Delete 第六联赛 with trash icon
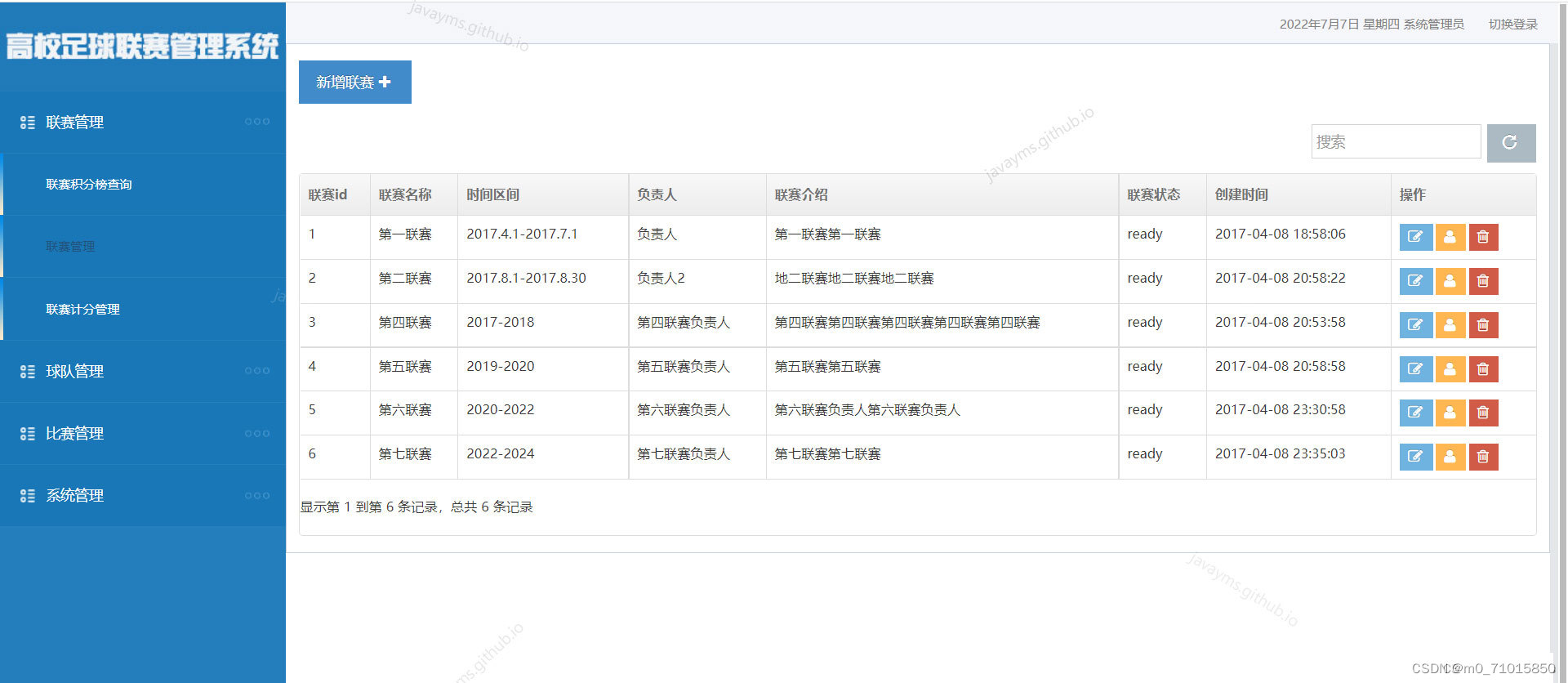This screenshot has height=683, width=1568. point(1483,413)
